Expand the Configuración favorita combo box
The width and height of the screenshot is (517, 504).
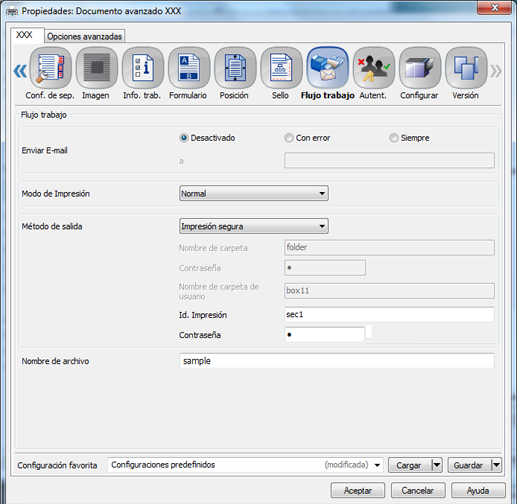click(245, 465)
